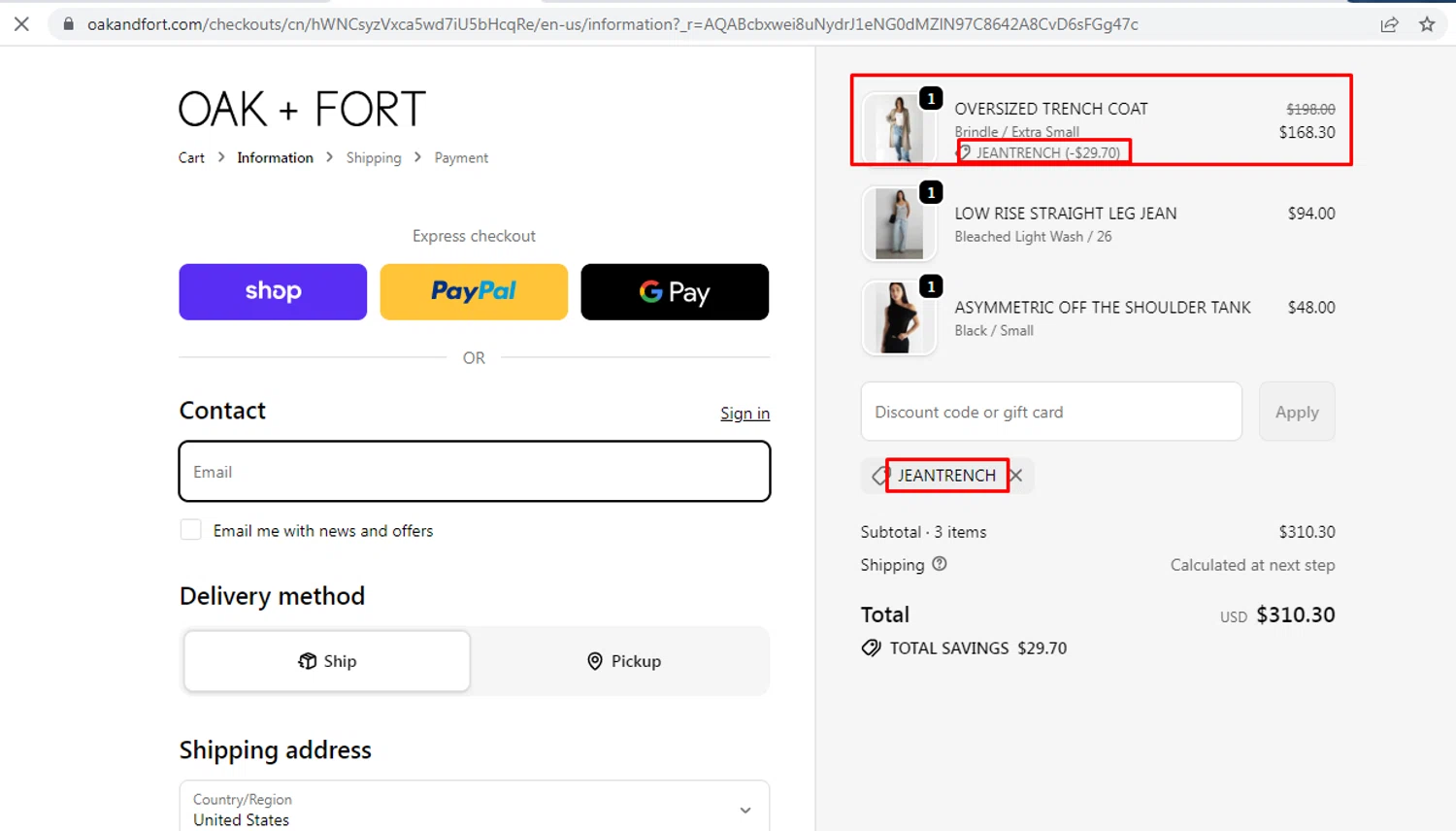Viewport: 1456px width, 831px height.
Task: Click the browser address bar URL
Action: pyautogui.click(x=612, y=24)
